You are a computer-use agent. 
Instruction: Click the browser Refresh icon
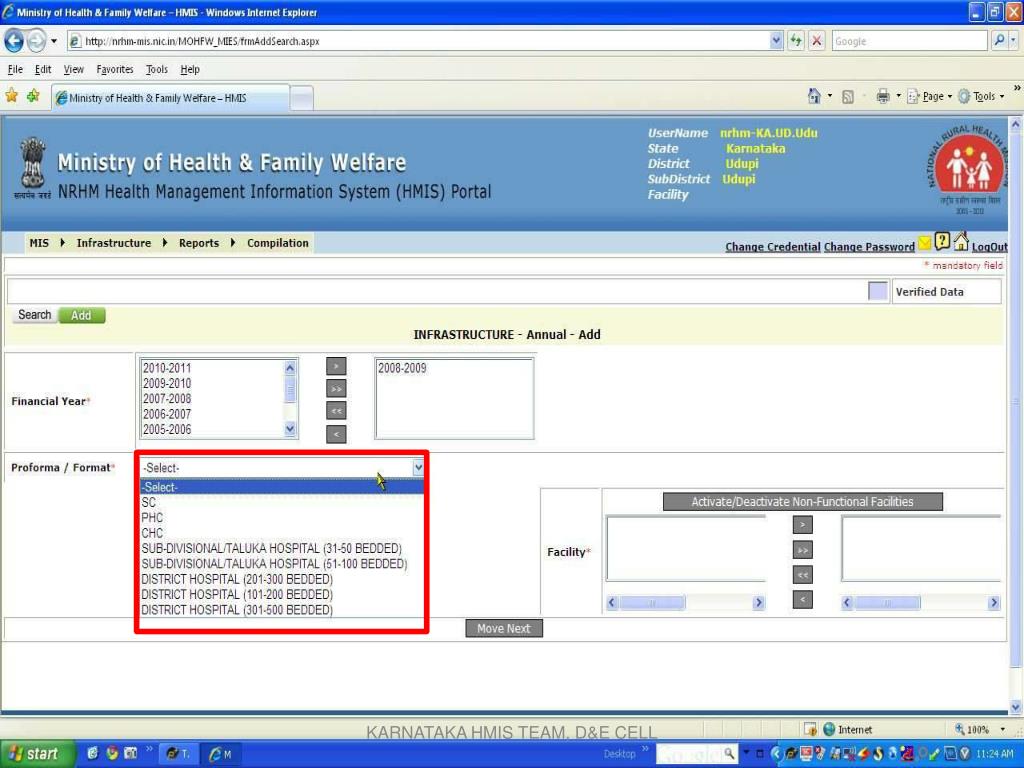pos(797,41)
